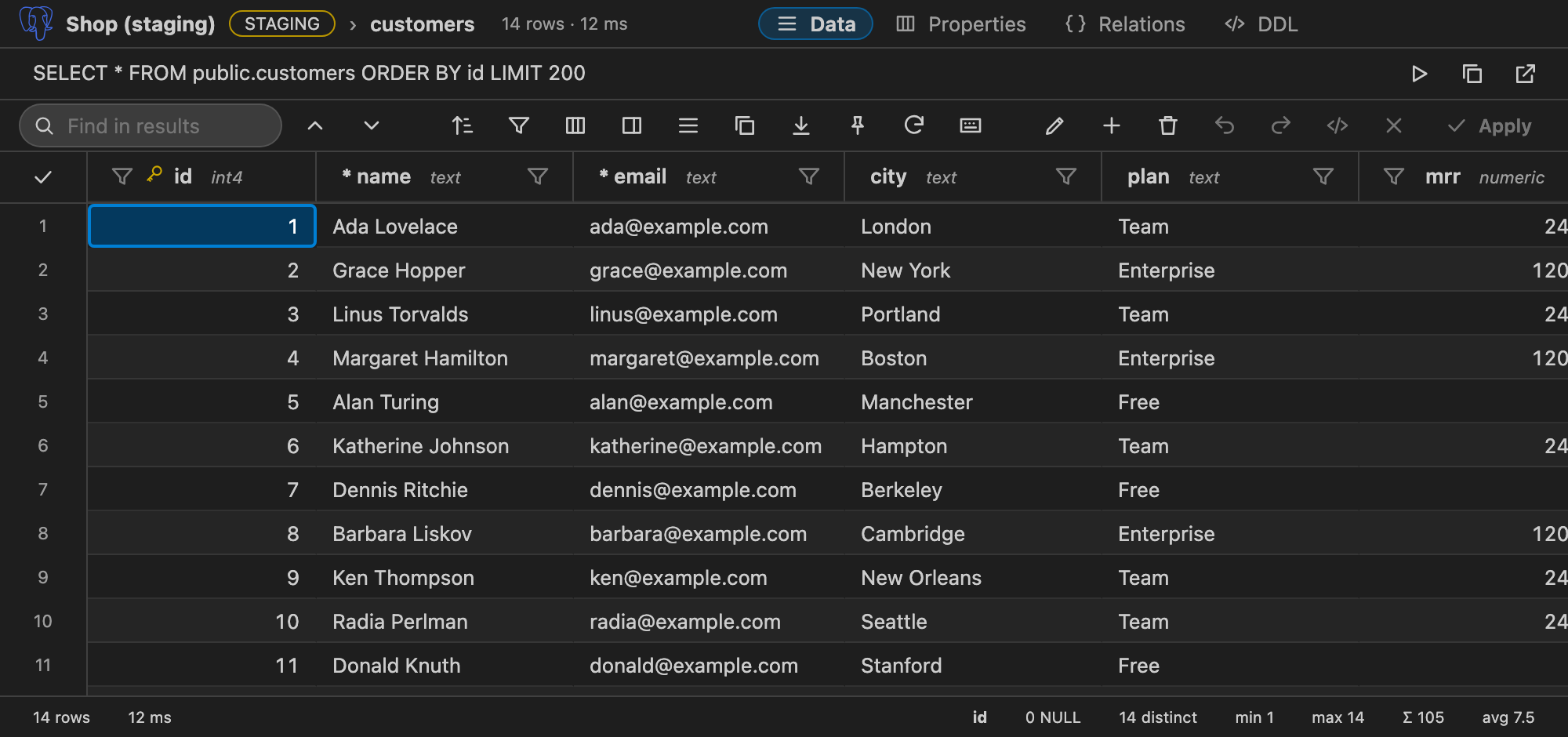This screenshot has height=737, width=1568.
Task: Click the STAGING environment badge
Action: tap(282, 24)
